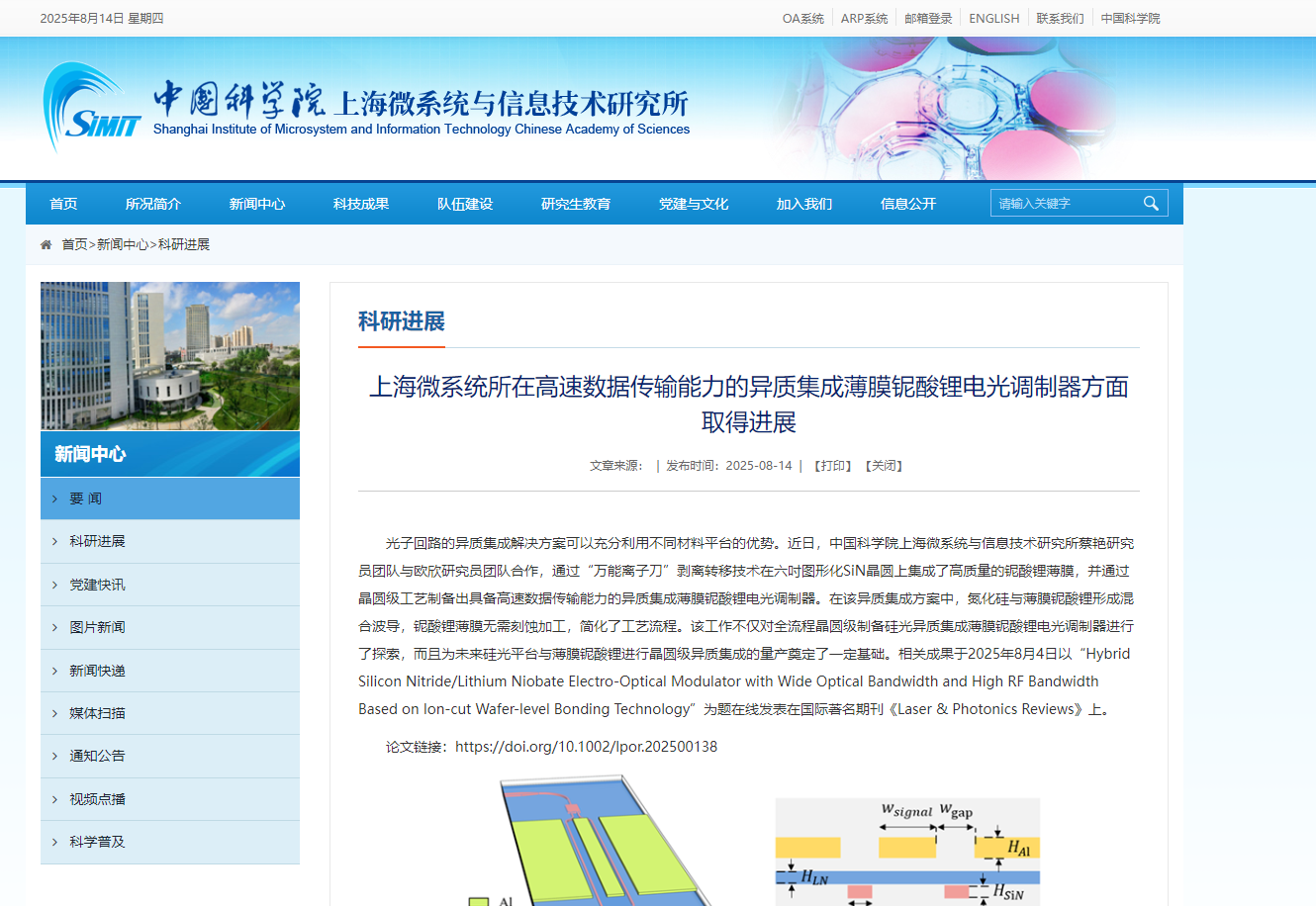The image size is (1316, 906).
Task: Select 视频点播 in the sidebar list
Action: tap(170, 799)
